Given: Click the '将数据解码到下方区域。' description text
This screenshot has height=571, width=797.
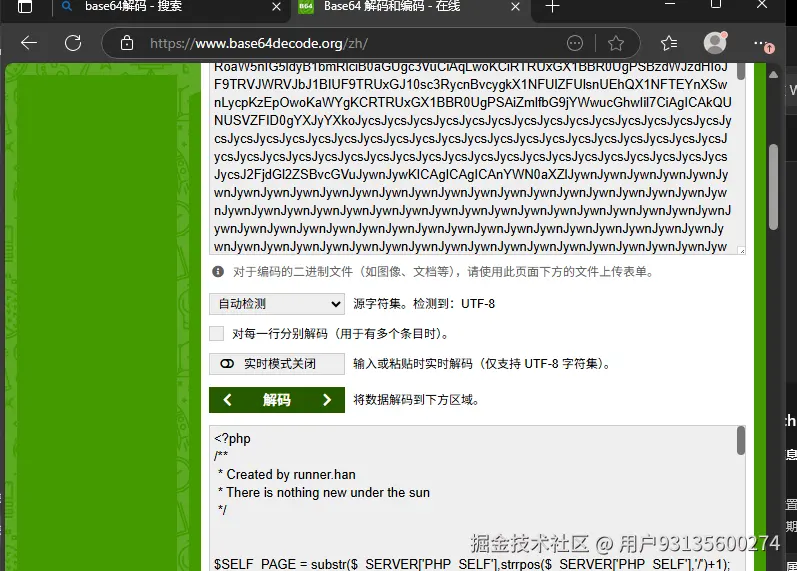Looking at the screenshot, I should pos(416,400).
